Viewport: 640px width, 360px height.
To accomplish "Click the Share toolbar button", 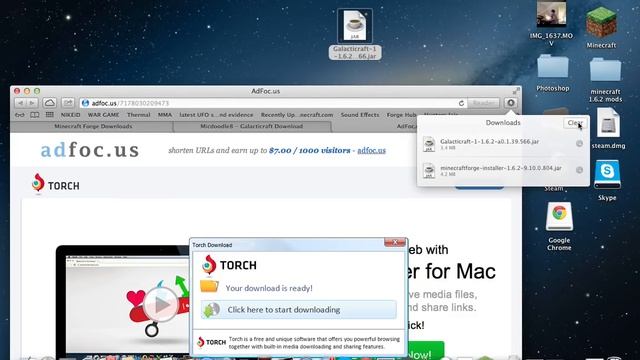I will pyautogui.click(x=68, y=103).
